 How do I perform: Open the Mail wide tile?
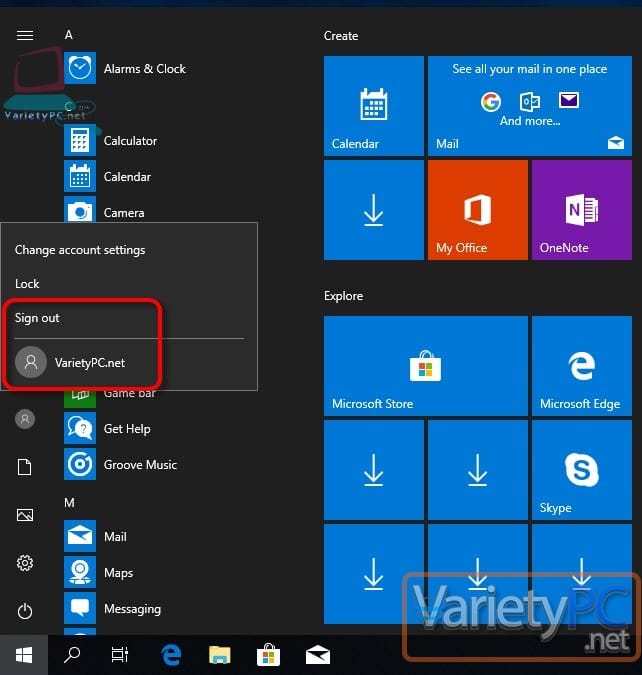click(530, 105)
